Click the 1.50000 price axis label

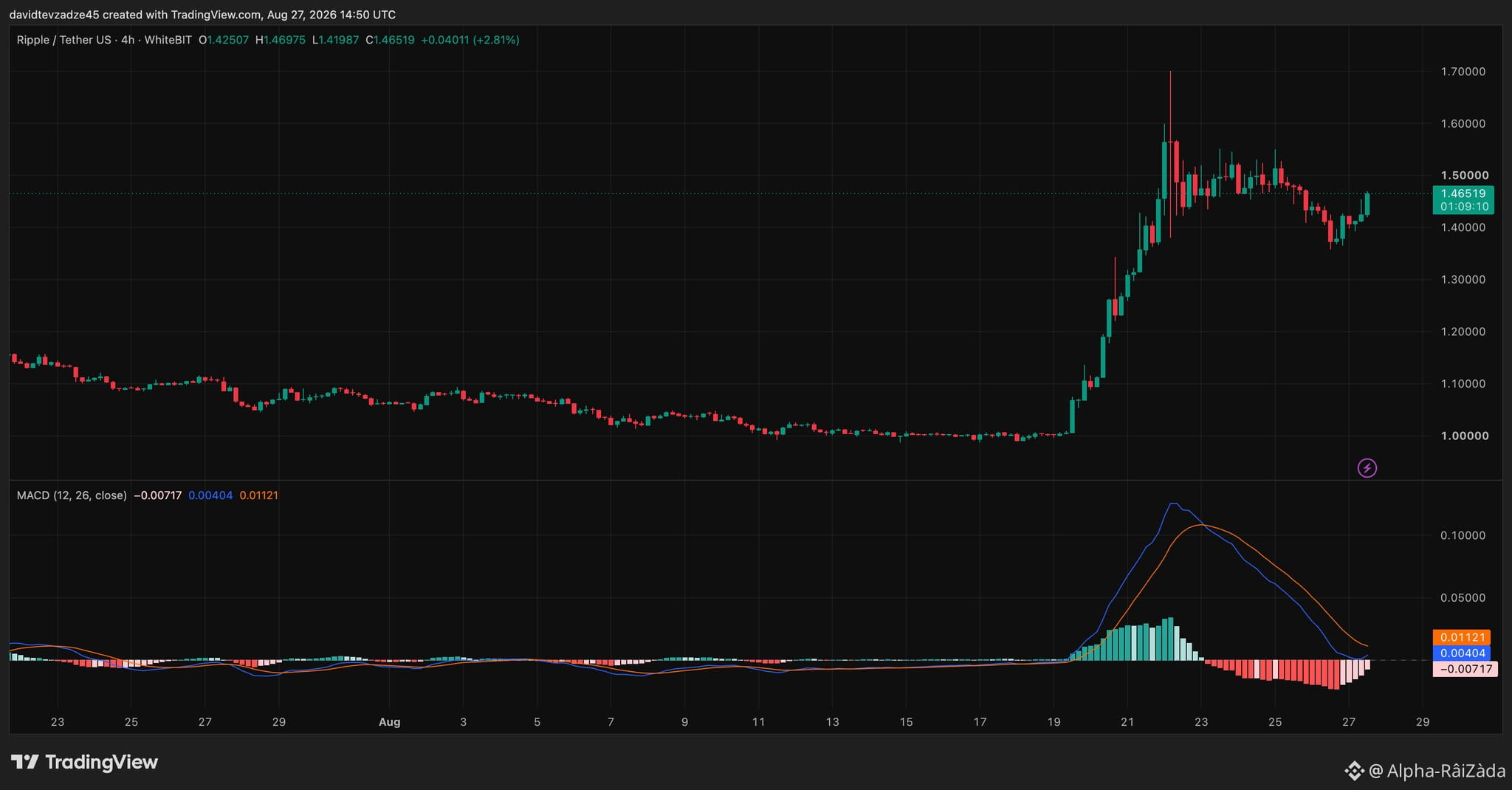pos(1465,175)
